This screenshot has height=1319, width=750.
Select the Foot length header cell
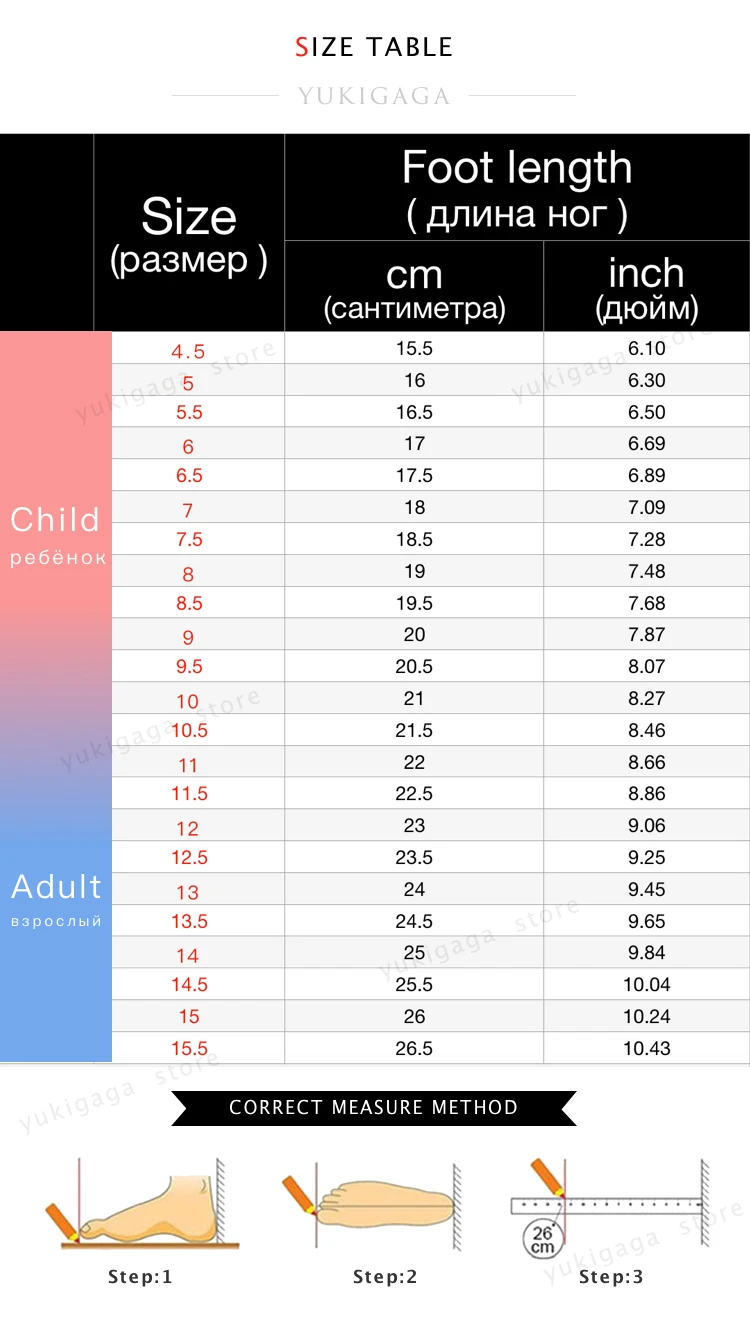(x=517, y=187)
